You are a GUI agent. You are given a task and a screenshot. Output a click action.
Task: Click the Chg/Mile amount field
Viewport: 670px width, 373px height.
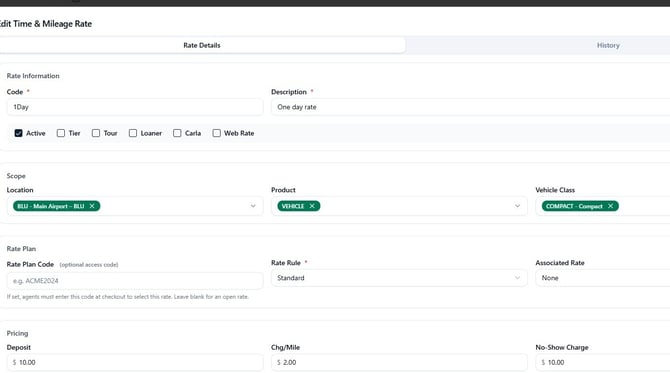[399, 362]
